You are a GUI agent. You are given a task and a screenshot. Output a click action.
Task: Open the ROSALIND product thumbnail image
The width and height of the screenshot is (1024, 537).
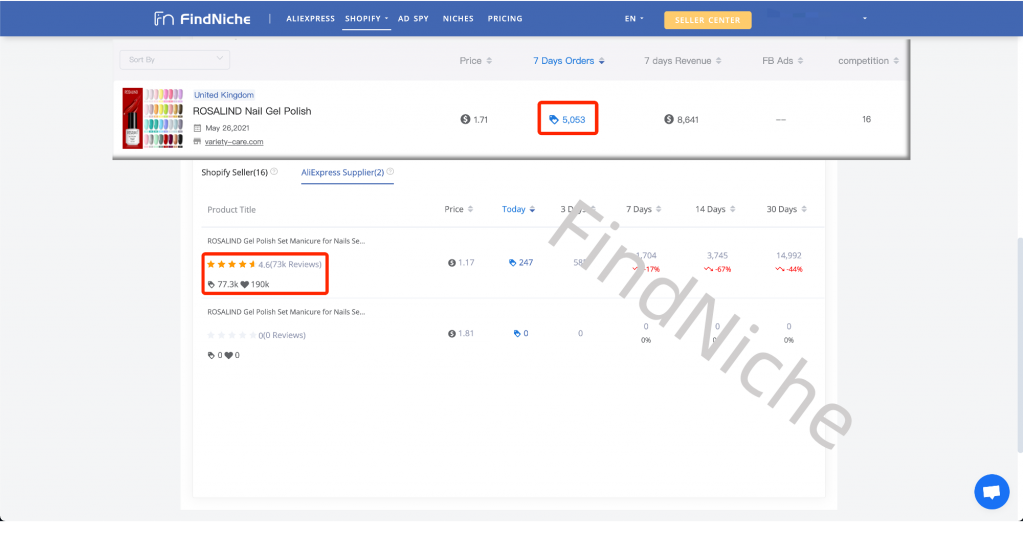click(153, 118)
